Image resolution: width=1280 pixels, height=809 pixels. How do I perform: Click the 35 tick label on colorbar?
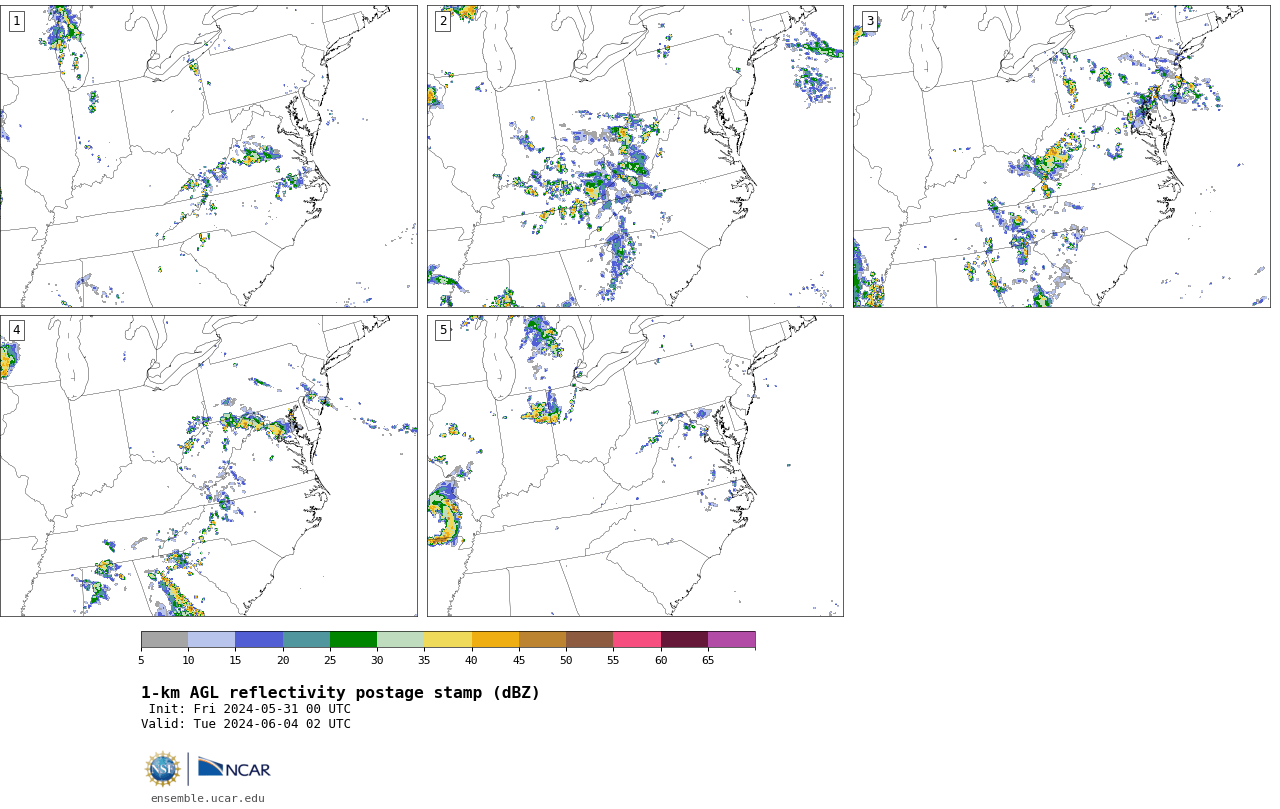pos(424,660)
